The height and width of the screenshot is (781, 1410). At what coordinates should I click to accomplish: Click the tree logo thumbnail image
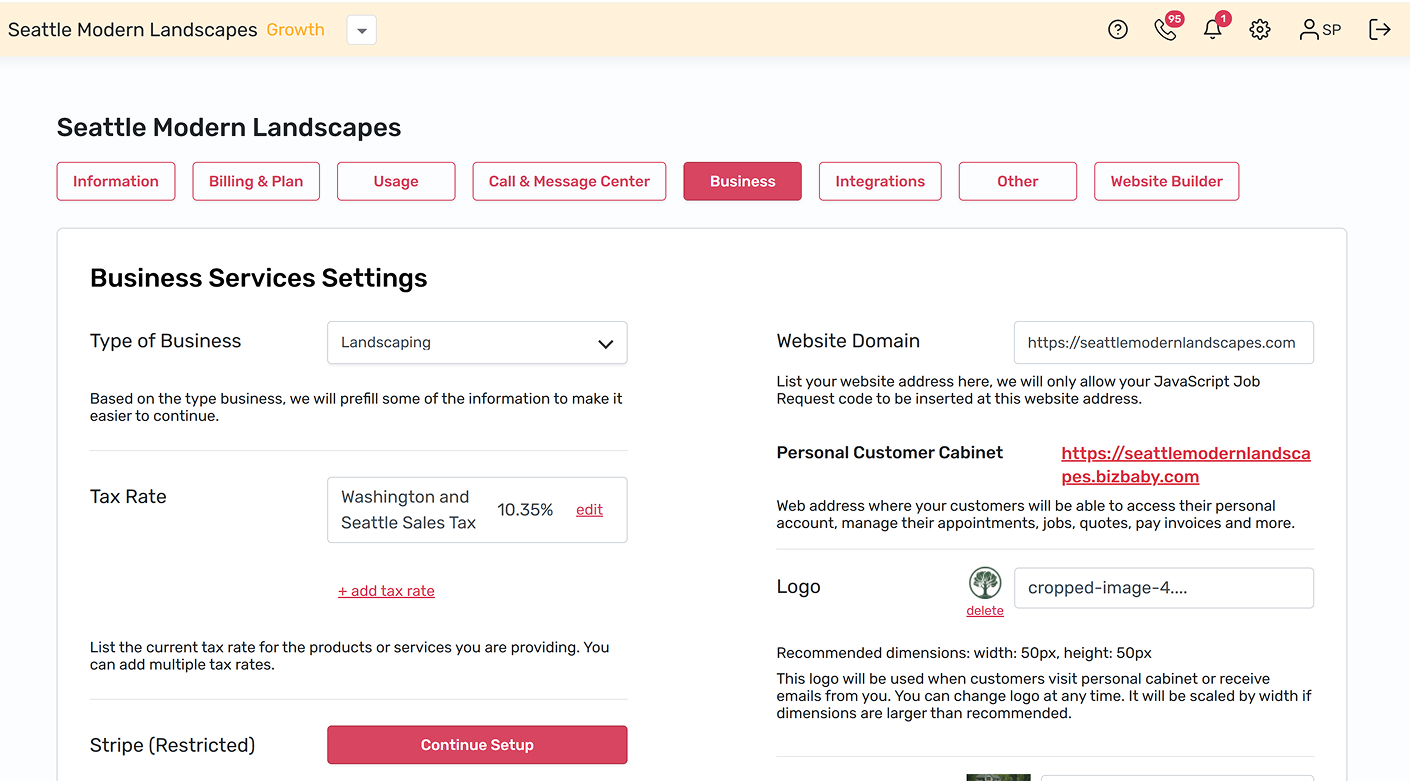[x=985, y=583]
